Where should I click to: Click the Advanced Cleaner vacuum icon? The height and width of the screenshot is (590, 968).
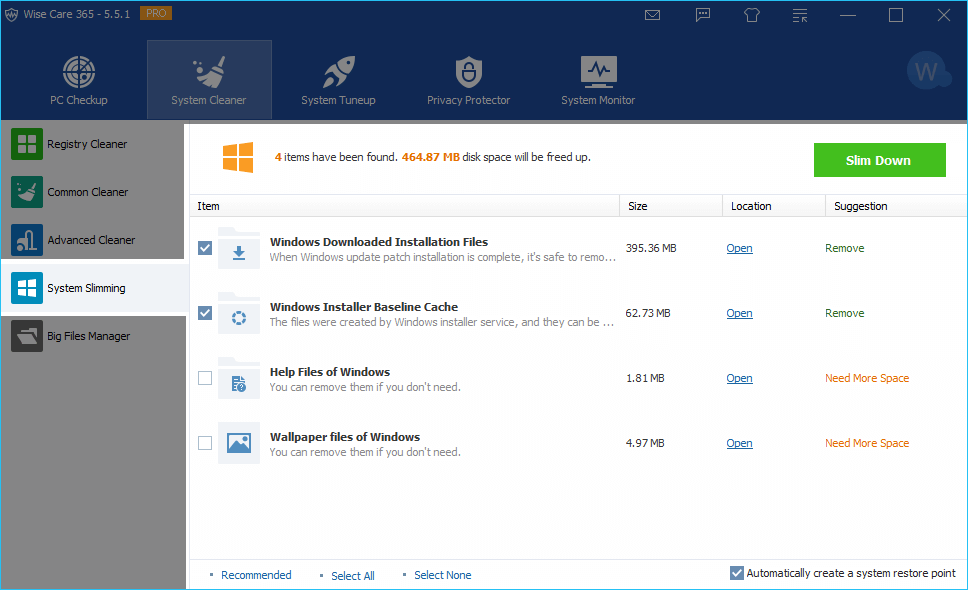pyautogui.click(x=27, y=240)
